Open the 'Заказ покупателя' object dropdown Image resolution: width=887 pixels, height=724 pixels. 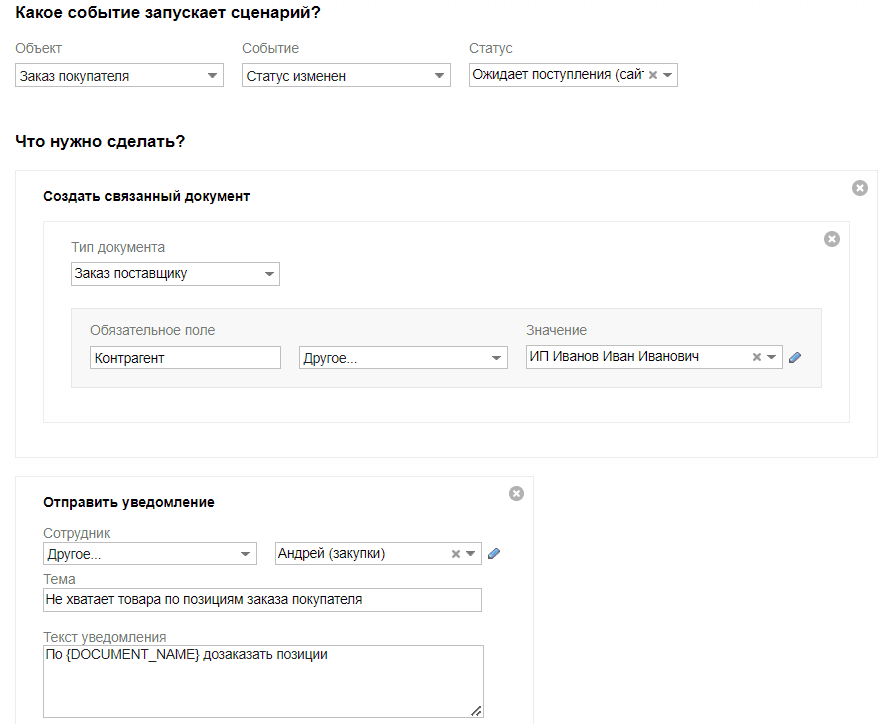pos(212,76)
